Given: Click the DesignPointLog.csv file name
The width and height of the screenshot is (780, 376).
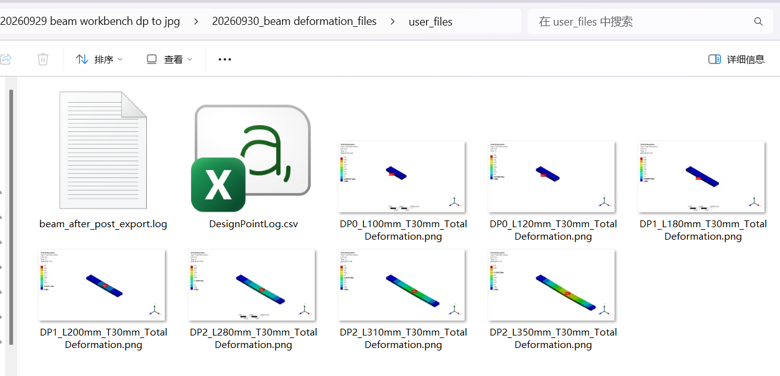Looking at the screenshot, I should [253, 224].
